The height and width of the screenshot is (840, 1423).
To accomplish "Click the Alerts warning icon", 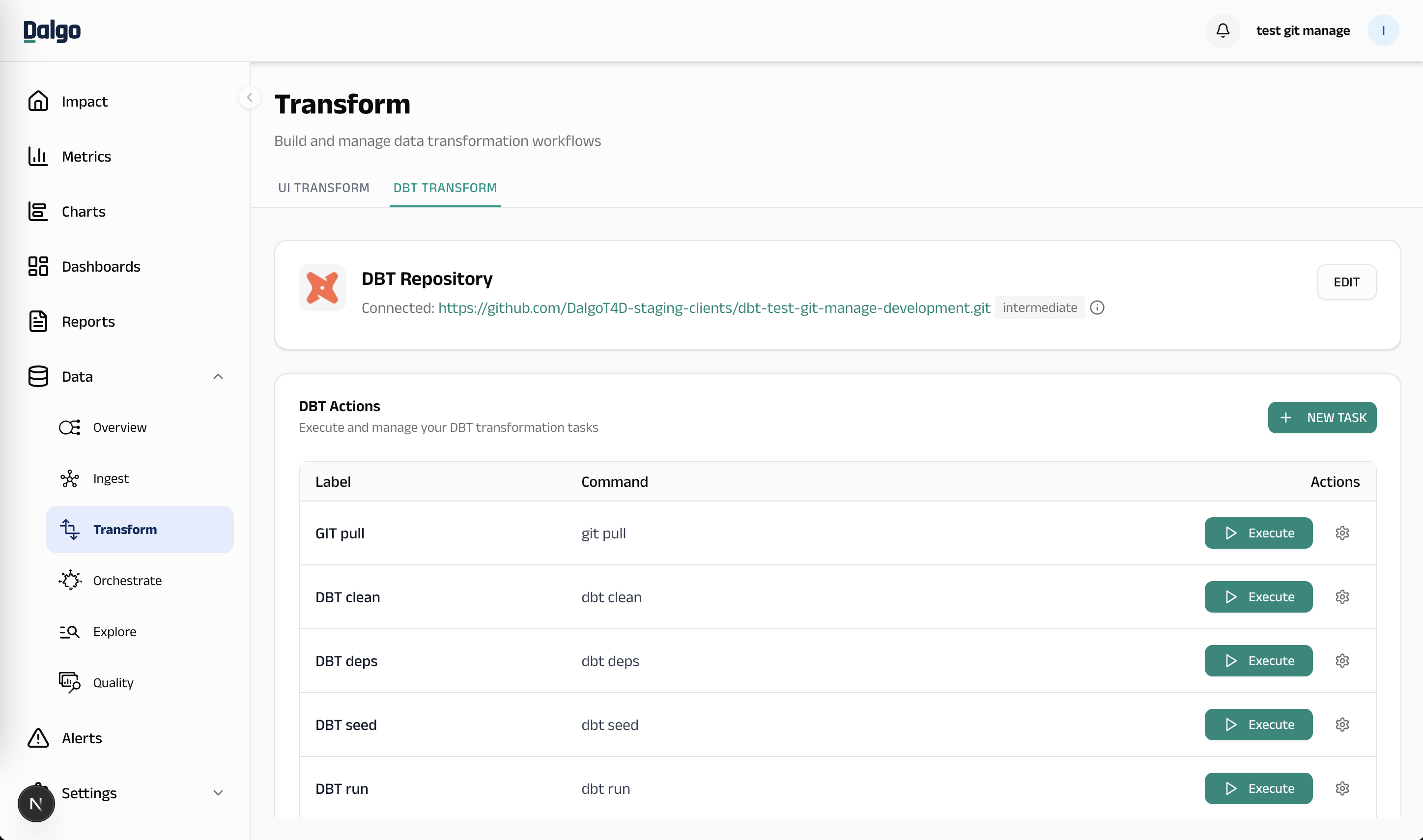I will coord(38,738).
